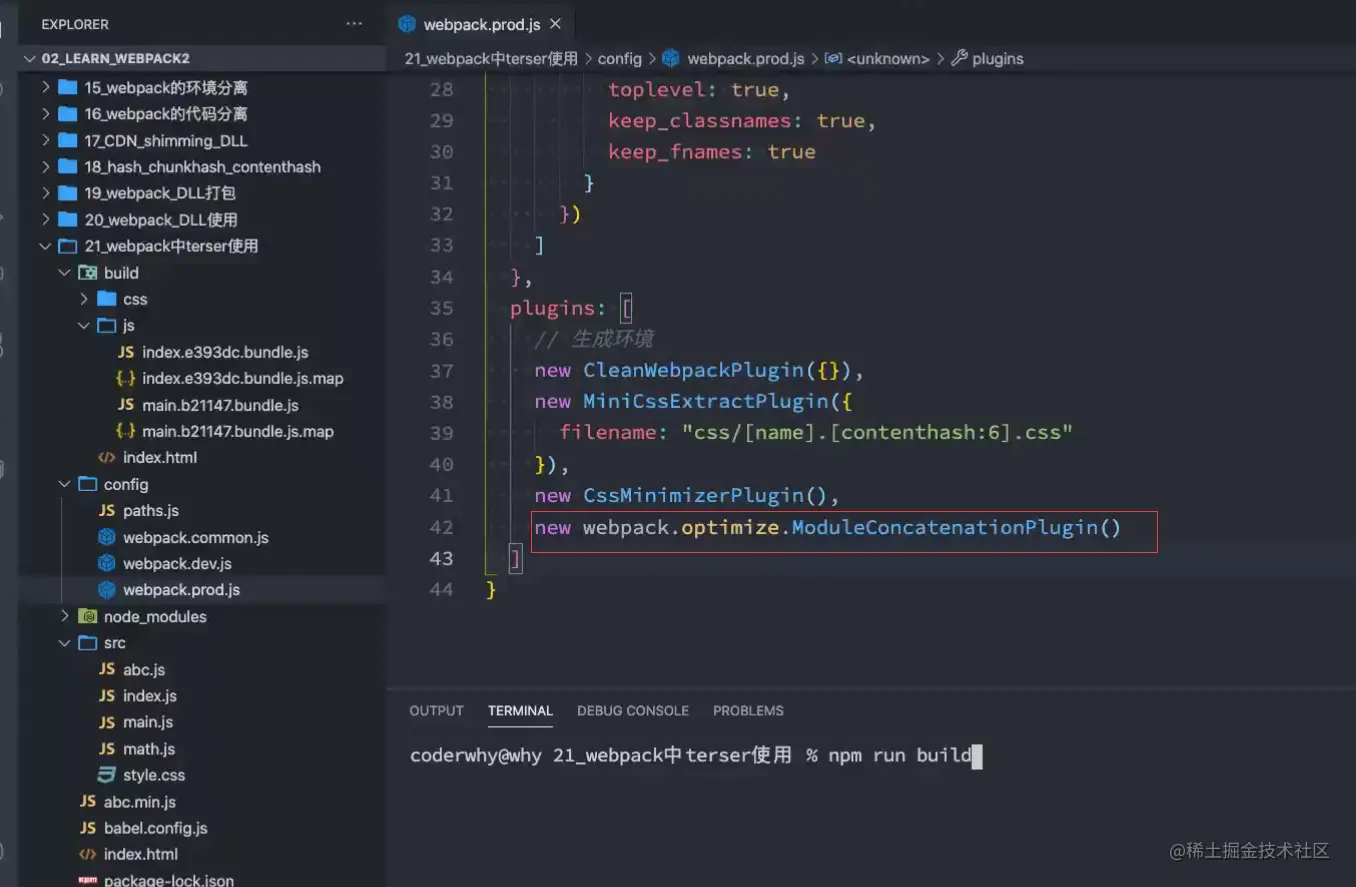Click the JS icon beside abc.js
The height and width of the screenshot is (887, 1356).
[x=107, y=669]
